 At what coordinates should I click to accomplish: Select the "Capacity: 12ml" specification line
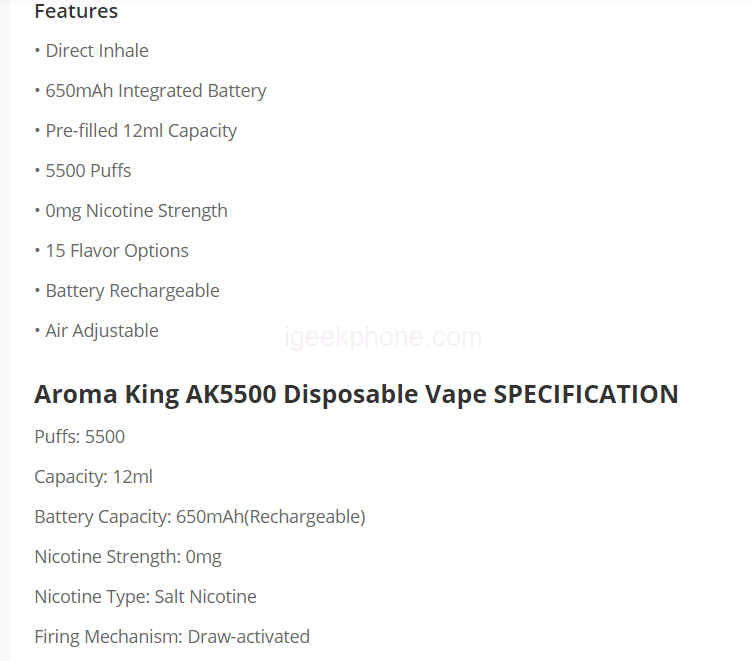[94, 477]
